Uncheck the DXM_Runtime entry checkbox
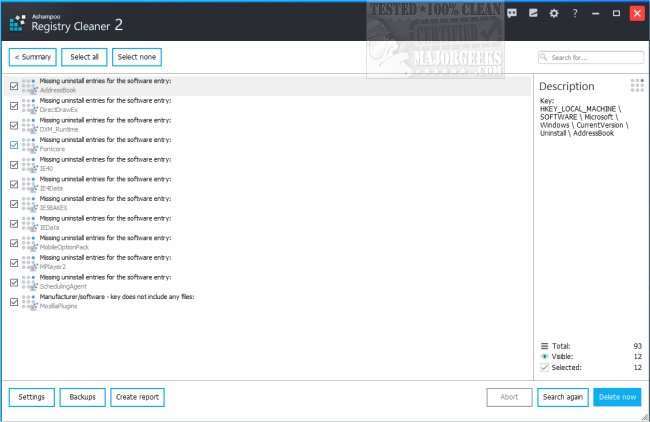The image size is (650, 422). click(14, 125)
